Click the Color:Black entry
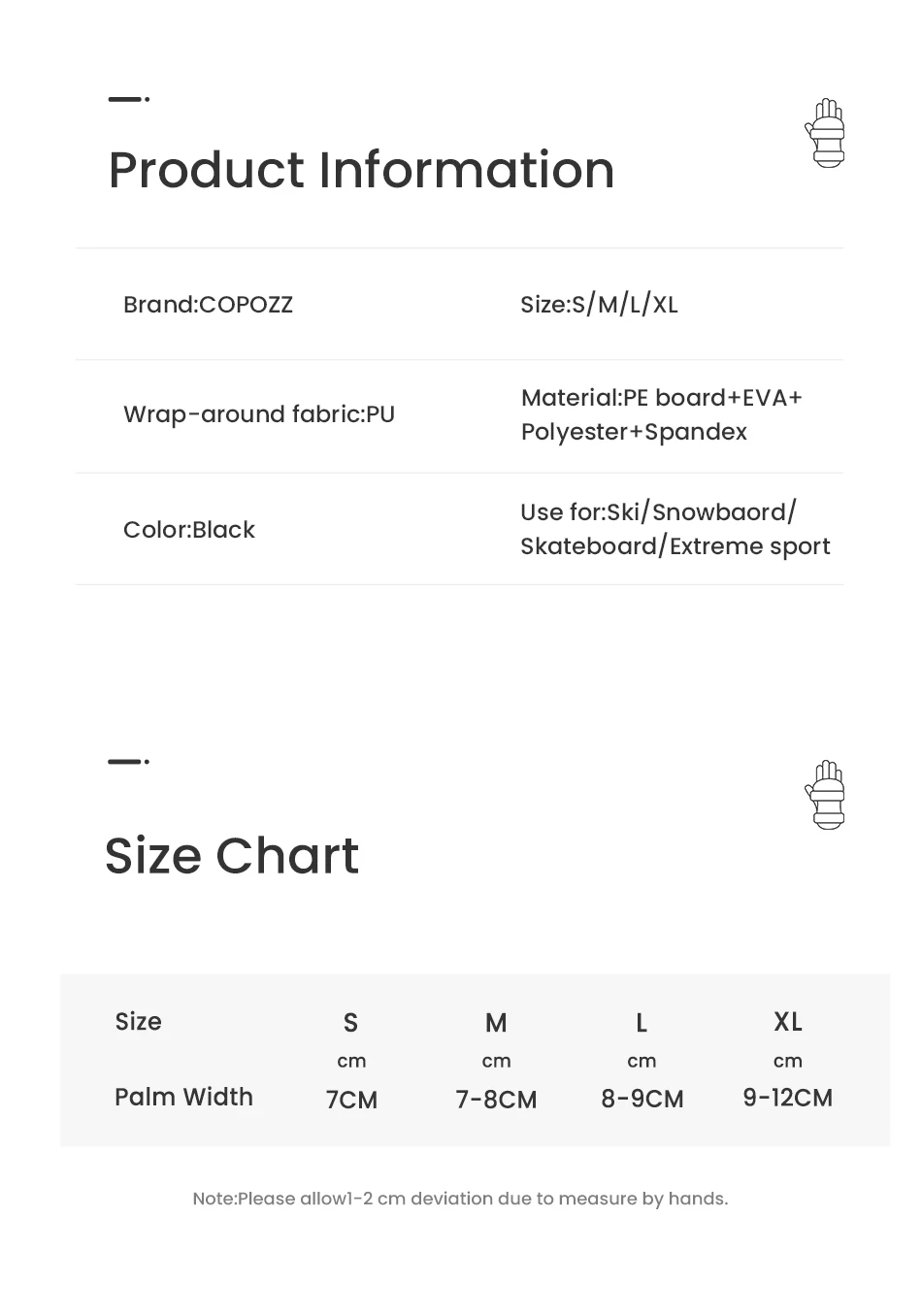Screen dimensions: 922x1316 point(189,530)
